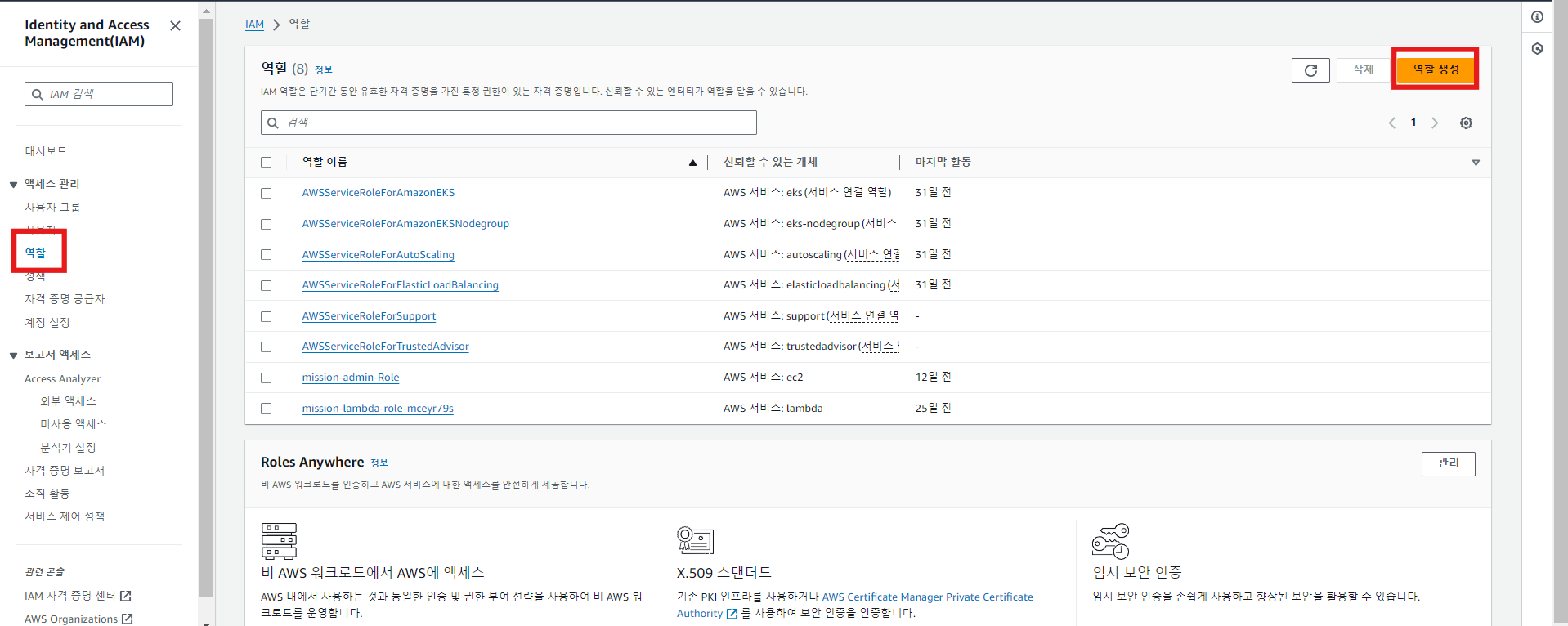Click sort arrow on 마지막 활동 column
1568x626 pixels.
click(x=1476, y=163)
